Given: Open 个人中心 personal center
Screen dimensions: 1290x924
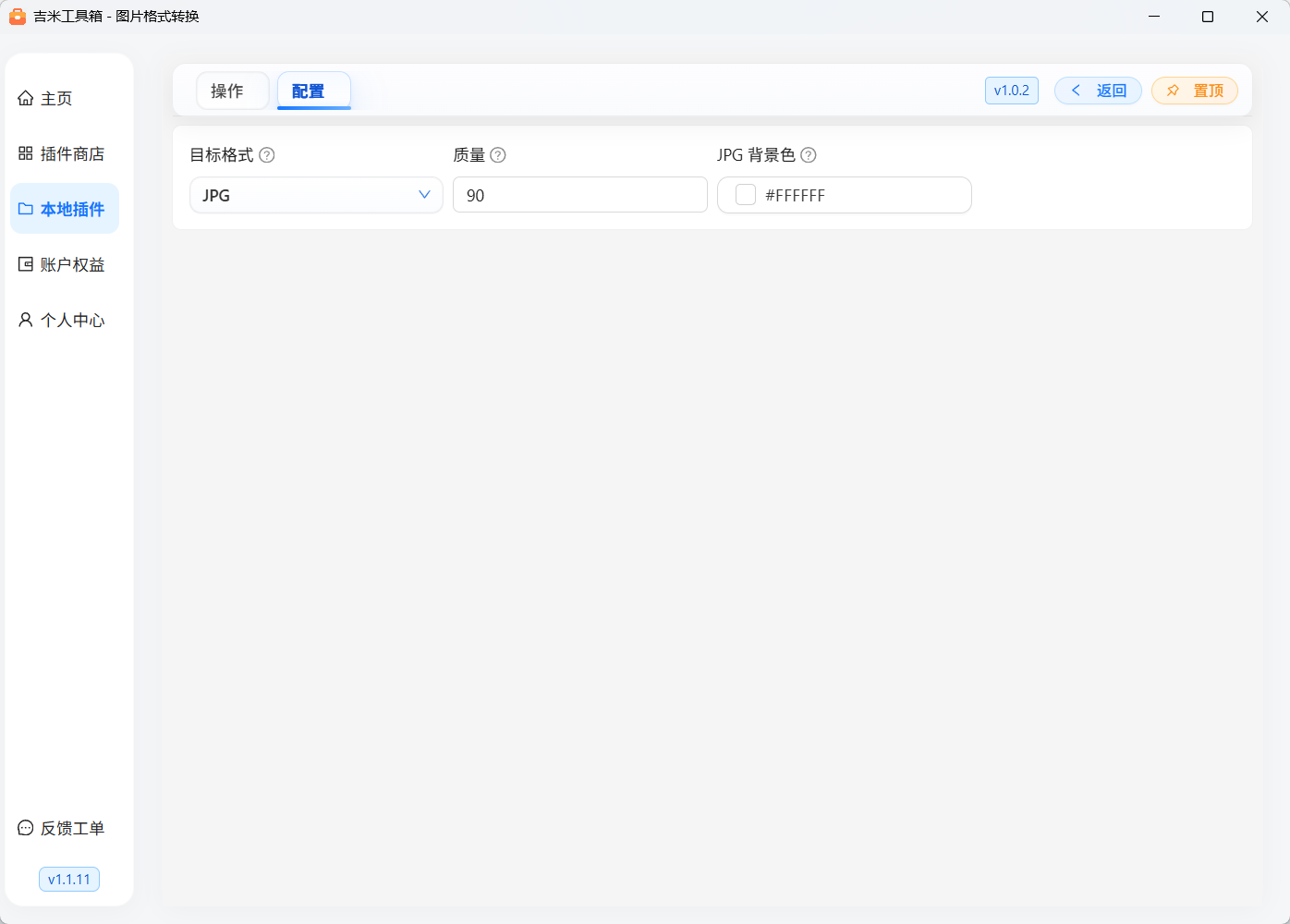Looking at the screenshot, I should 64,320.
